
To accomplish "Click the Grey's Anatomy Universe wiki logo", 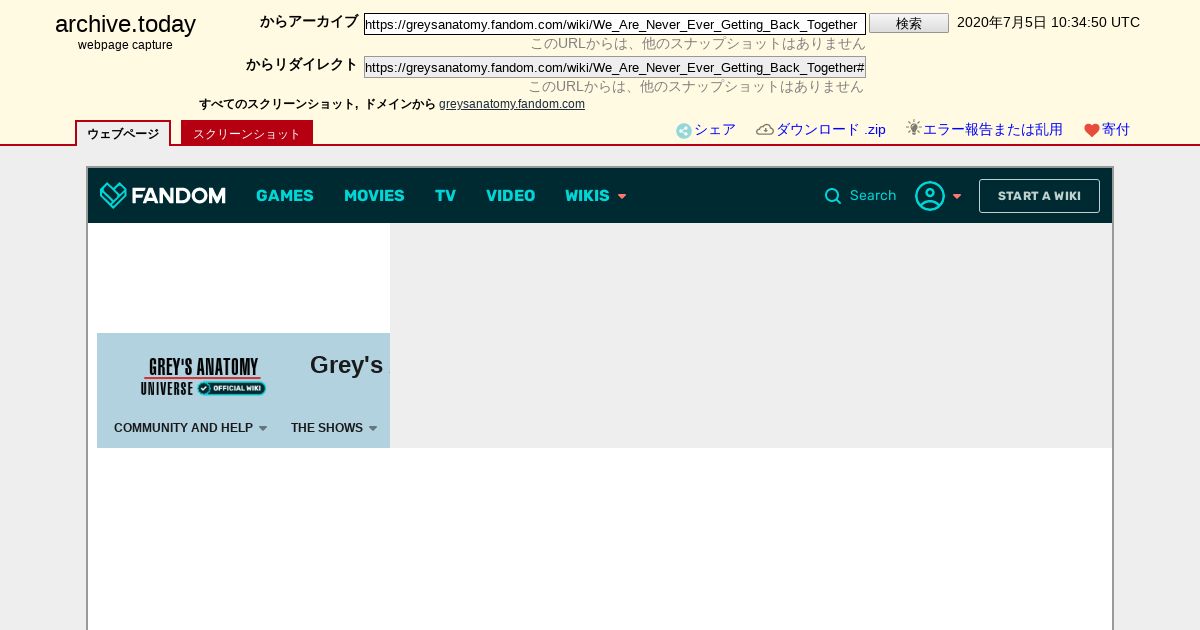I will coord(203,377).
